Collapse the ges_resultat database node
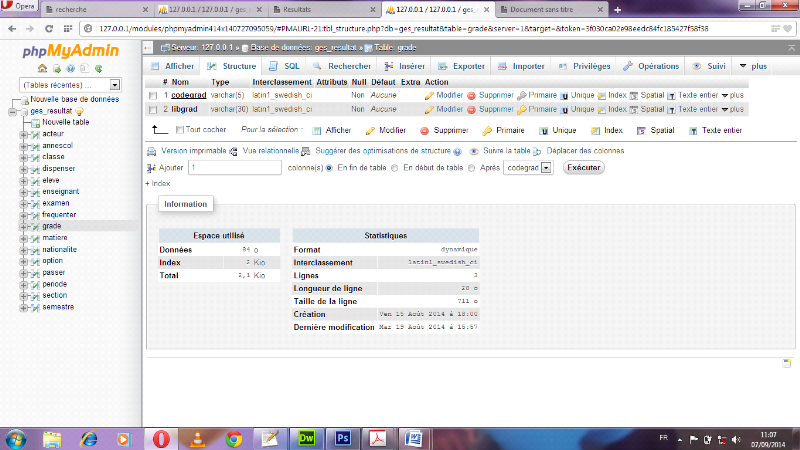This screenshot has height=450, width=800. tap(12, 112)
